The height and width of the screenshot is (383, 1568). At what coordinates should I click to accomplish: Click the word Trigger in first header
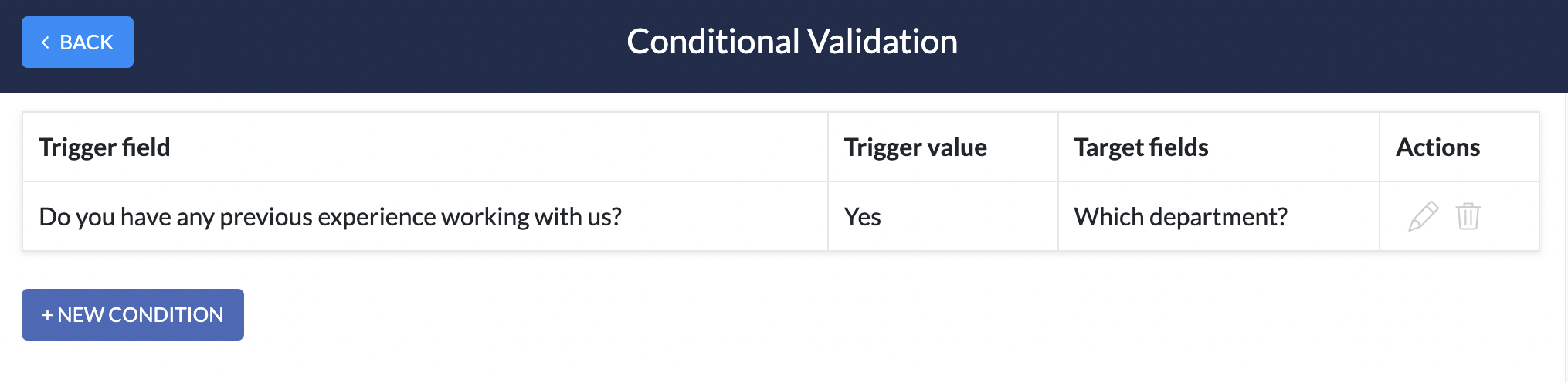73,148
